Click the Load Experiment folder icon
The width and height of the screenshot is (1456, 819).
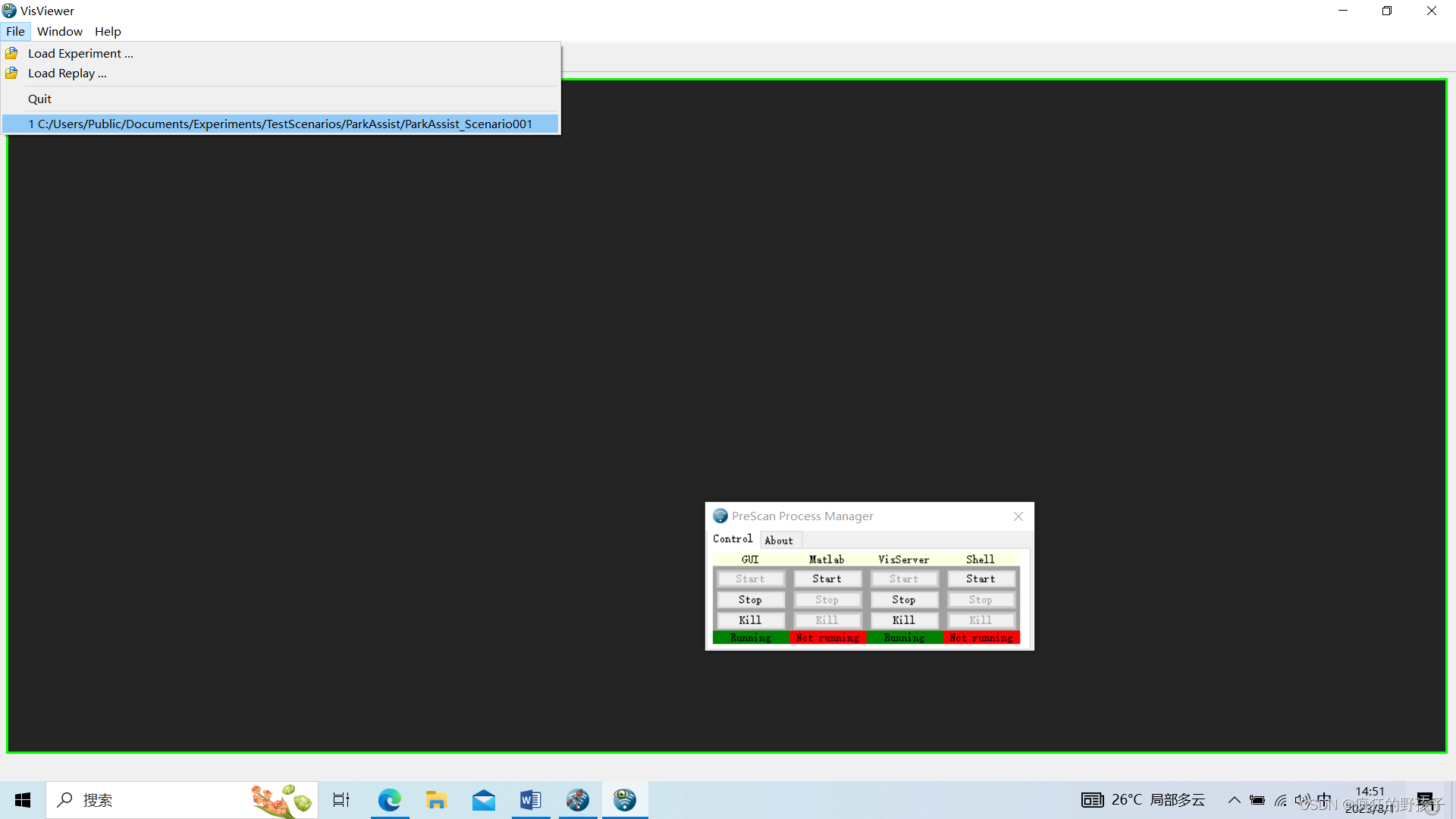coord(11,53)
